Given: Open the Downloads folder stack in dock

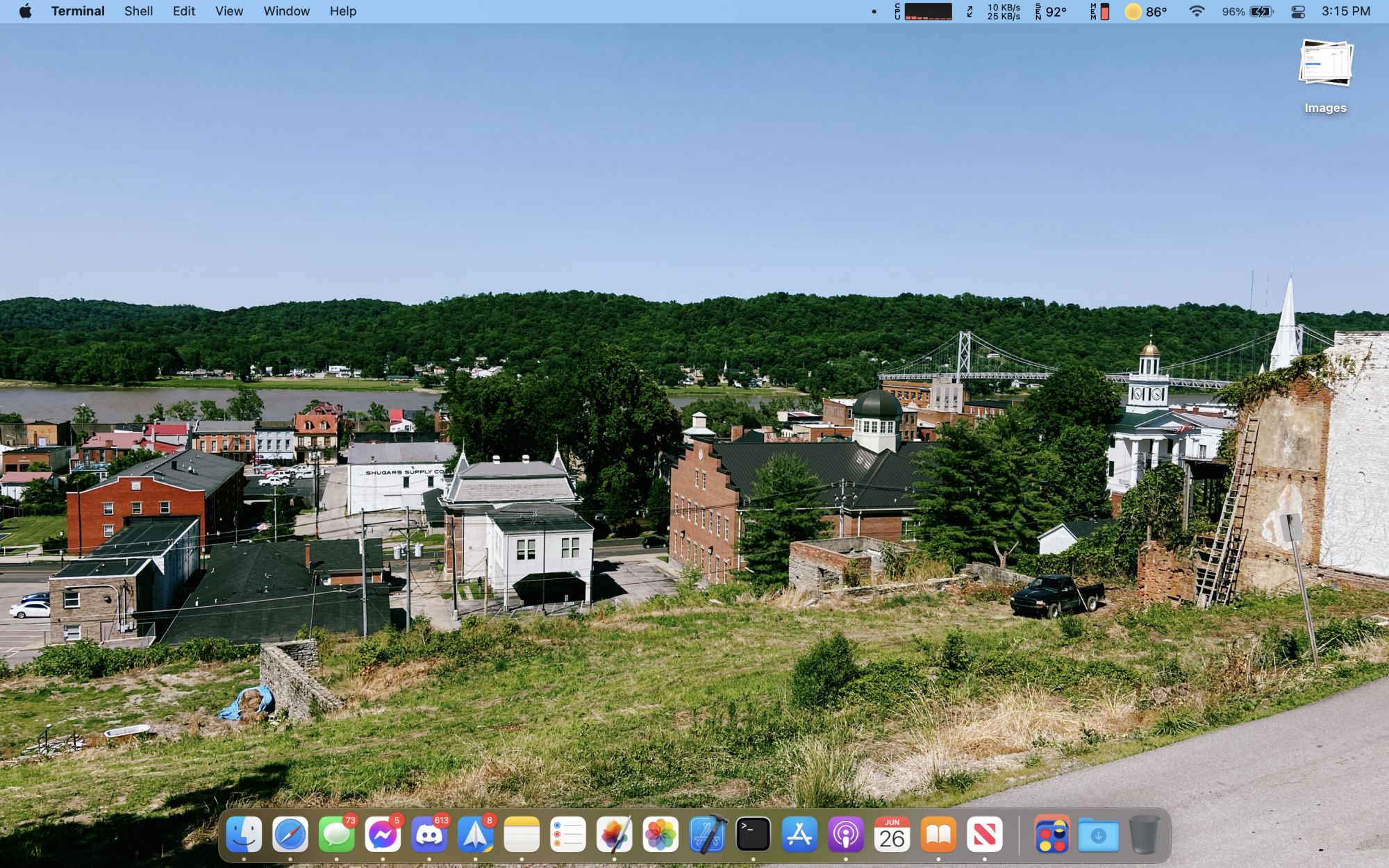Looking at the screenshot, I should (1098, 834).
